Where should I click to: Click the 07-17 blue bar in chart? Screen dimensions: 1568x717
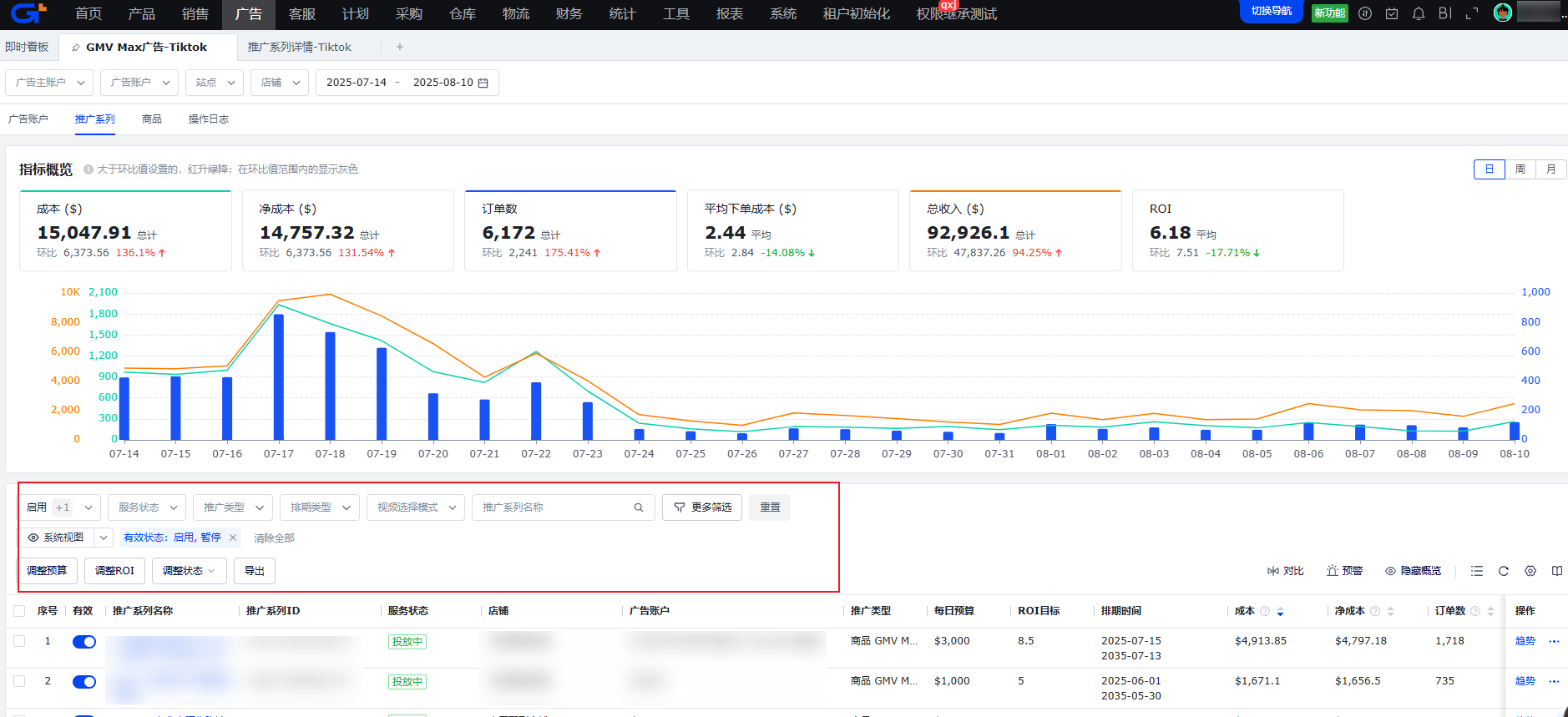[279, 376]
